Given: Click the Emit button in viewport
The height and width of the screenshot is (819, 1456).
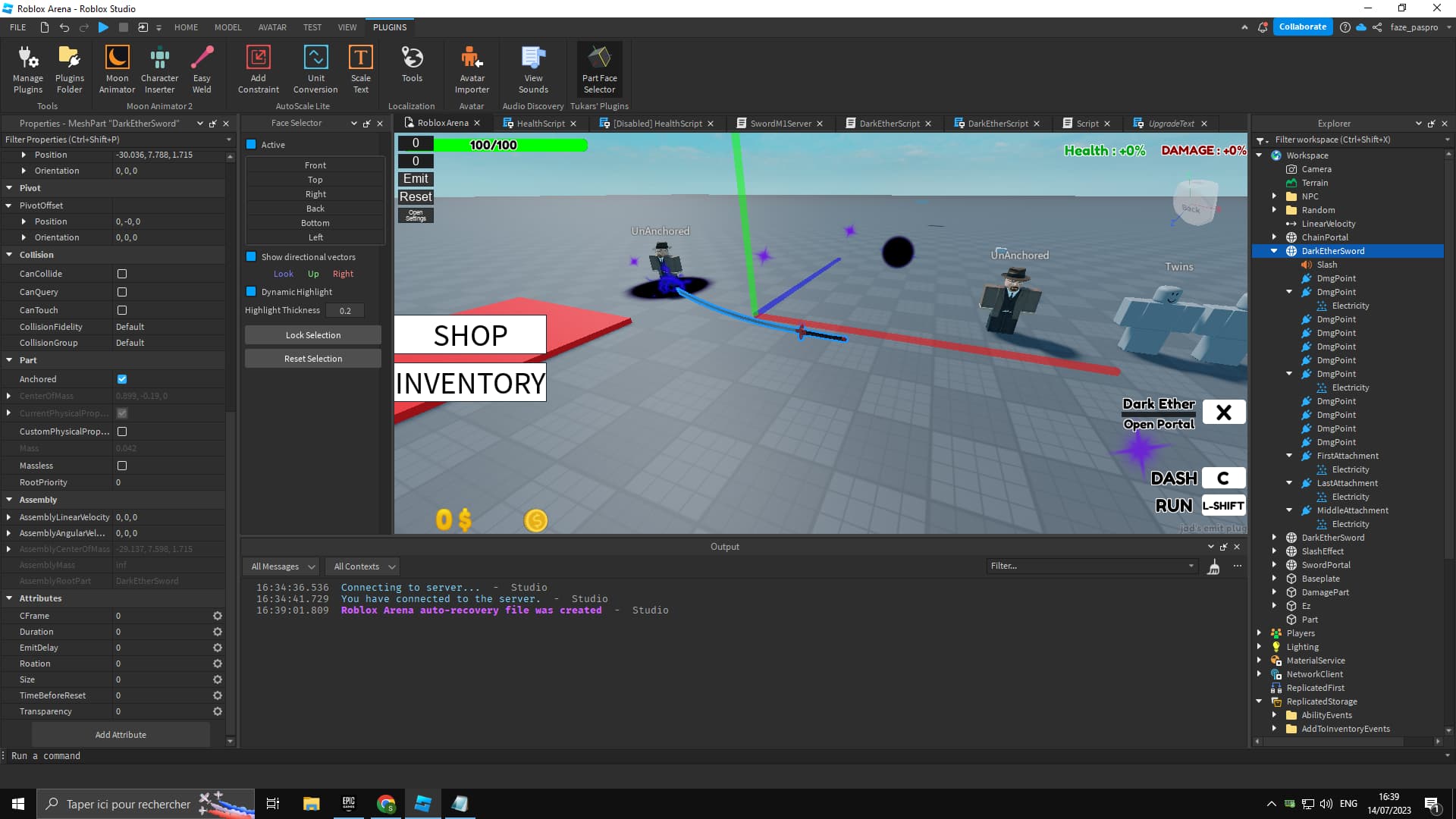Looking at the screenshot, I should (x=416, y=179).
